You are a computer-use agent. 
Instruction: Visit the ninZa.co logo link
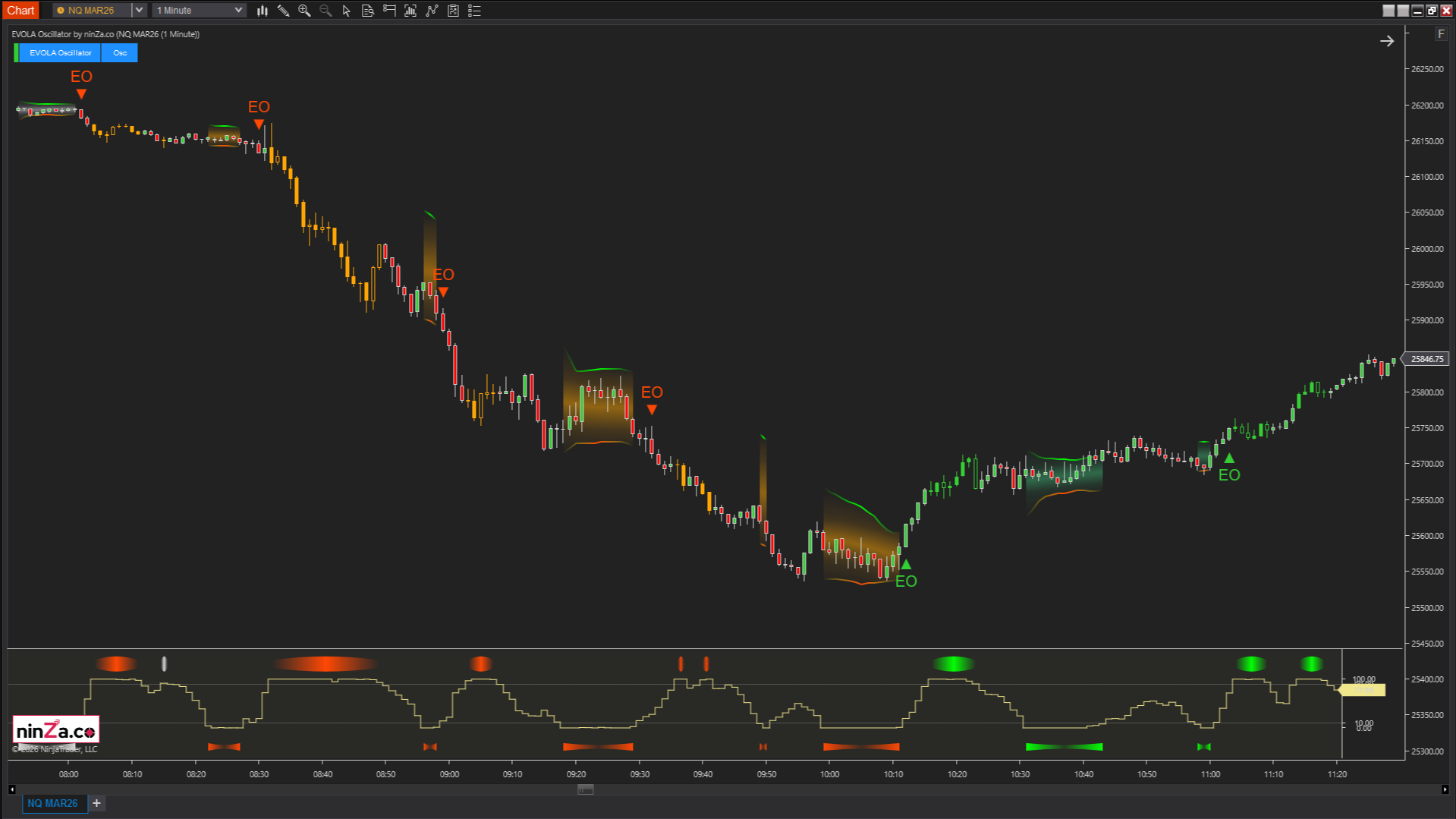click(55, 729)
